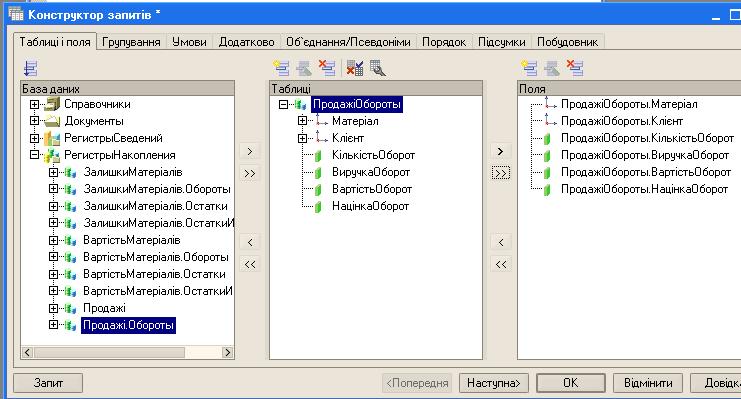Click the database tree scroll-left arrow
Viewport: 741px width, 399px height.
pyautogui.click(x=27, y=352)
